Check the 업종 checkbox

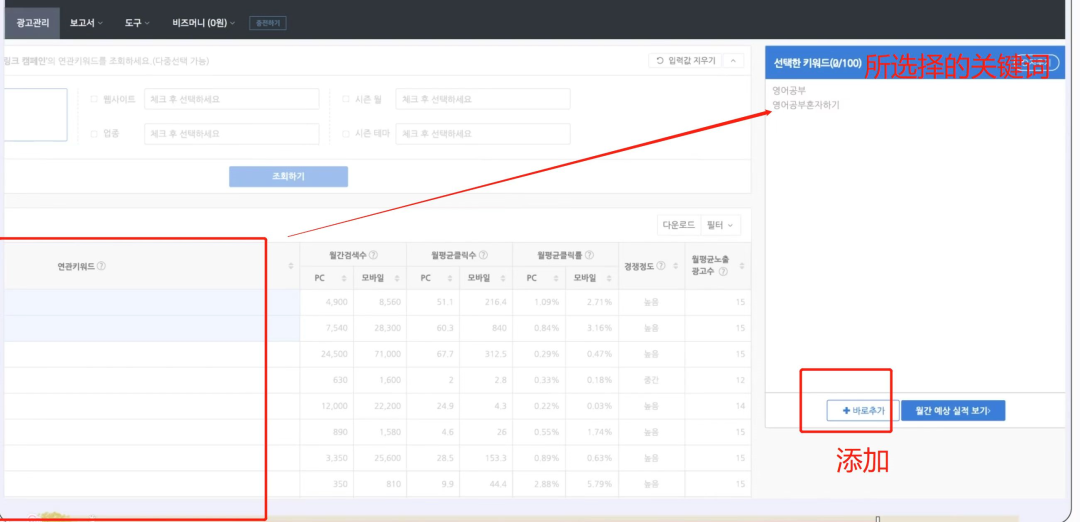[94, 134]
